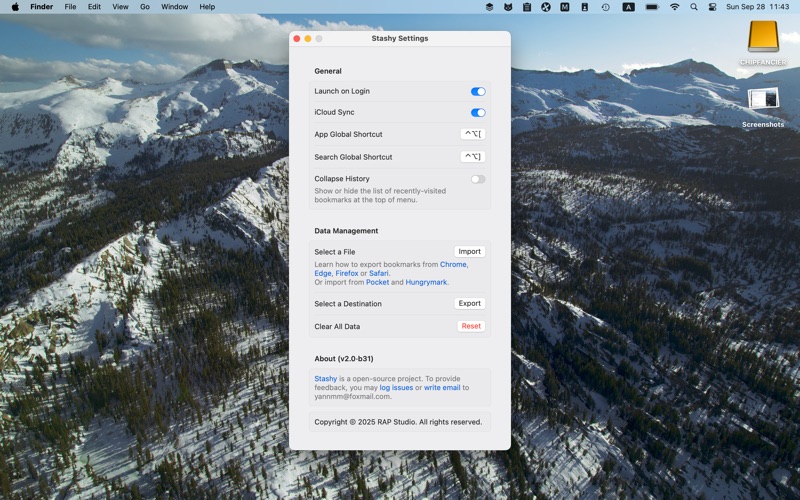Viewport: 800px width, 500px height.
Task: Open the Pocket import link
Action: [377, 282]
